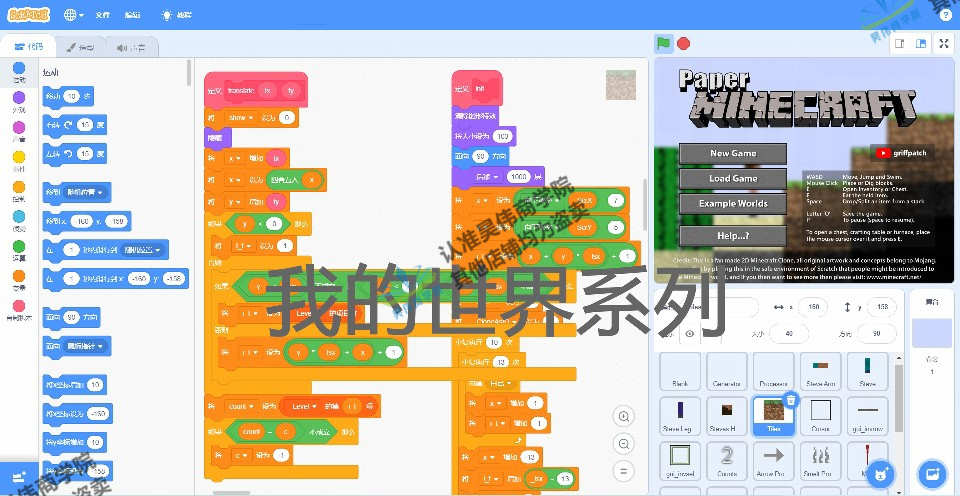Click Load Game button on the stage
The height and width of the screenshot is (496, 960).
(x=732, y=178)
